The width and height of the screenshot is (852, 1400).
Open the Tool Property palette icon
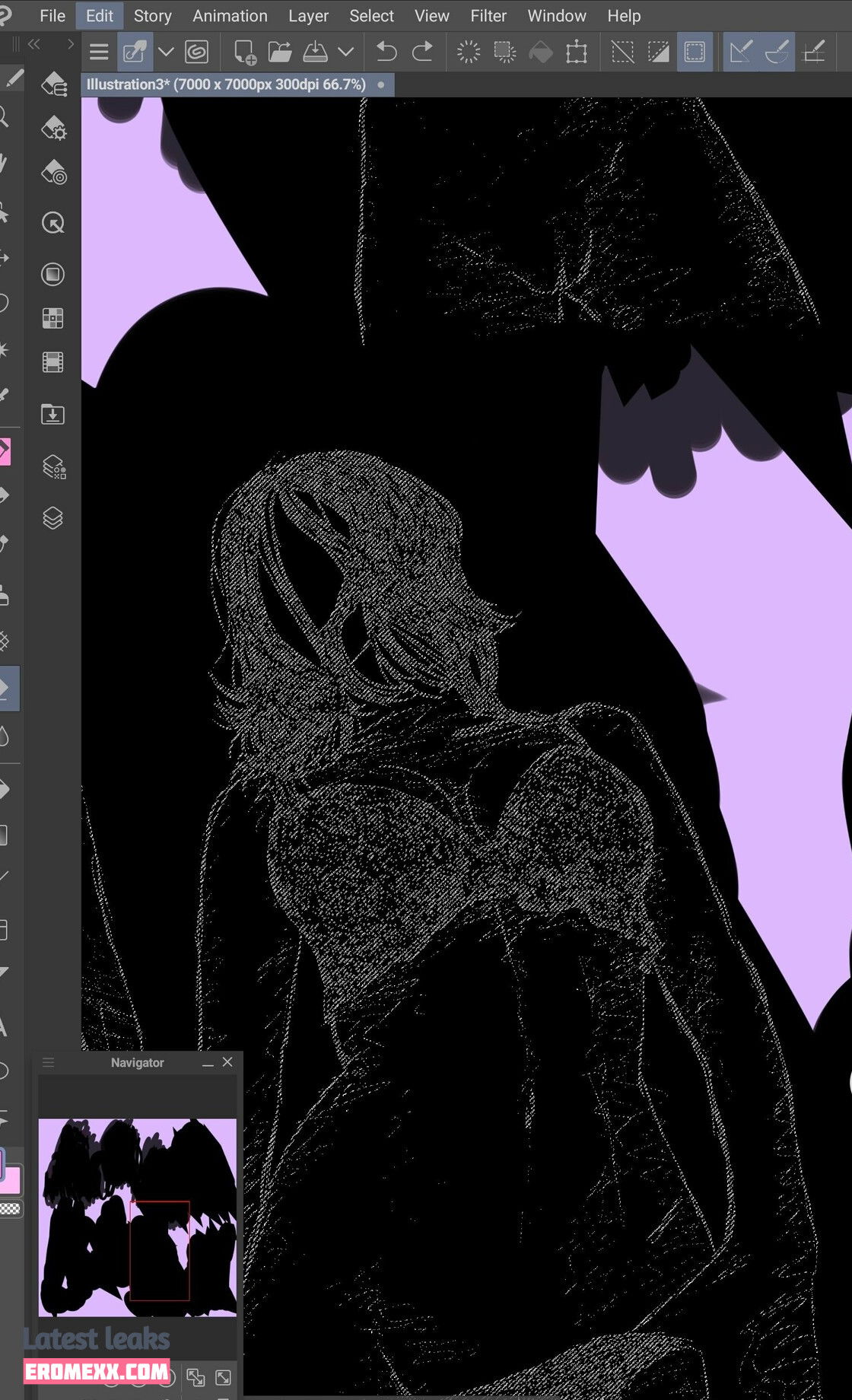[53, 128]
